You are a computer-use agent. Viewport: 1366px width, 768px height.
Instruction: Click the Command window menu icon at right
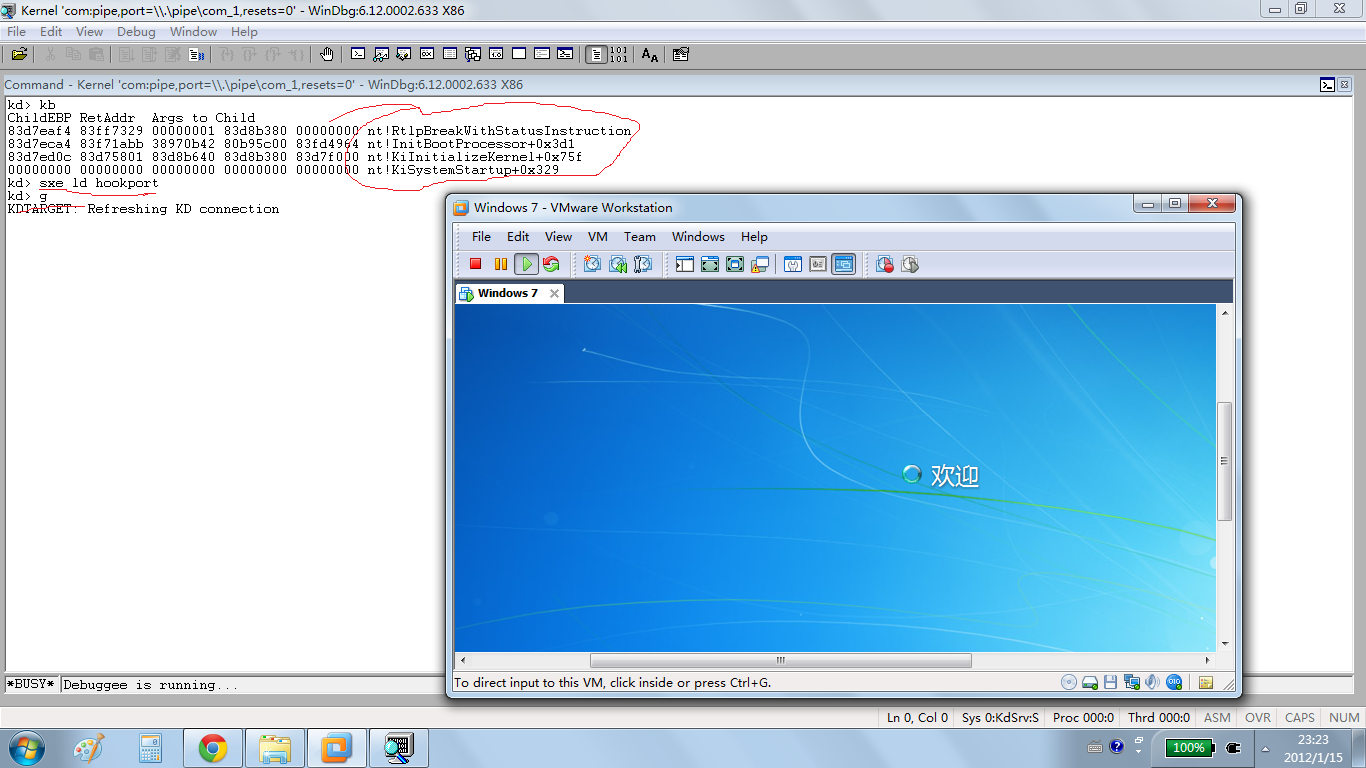point(1327,85)
